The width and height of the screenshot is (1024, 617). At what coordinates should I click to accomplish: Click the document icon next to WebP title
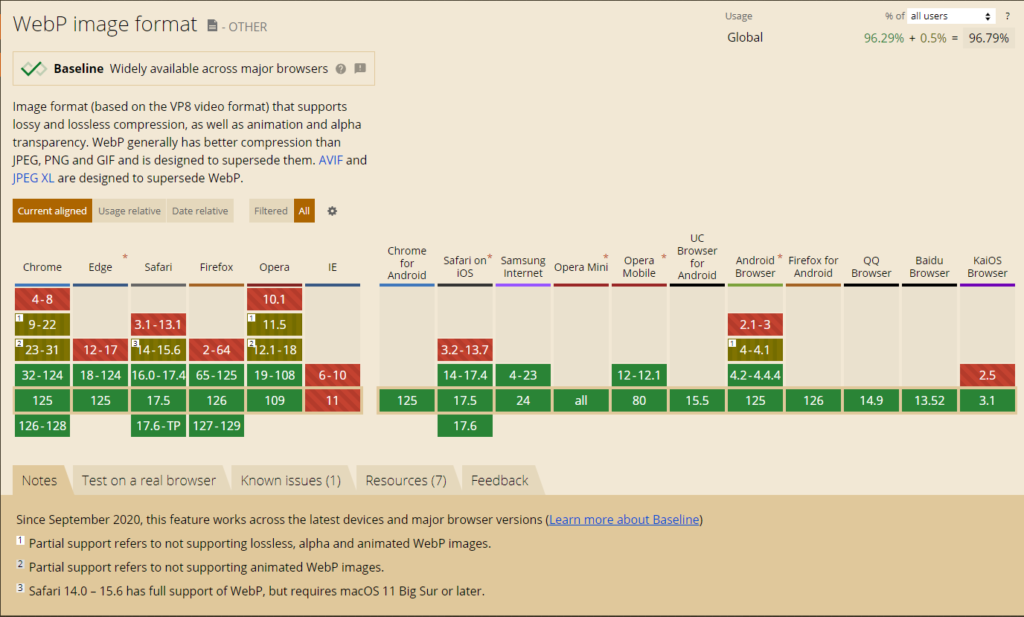tap(212, 25)
